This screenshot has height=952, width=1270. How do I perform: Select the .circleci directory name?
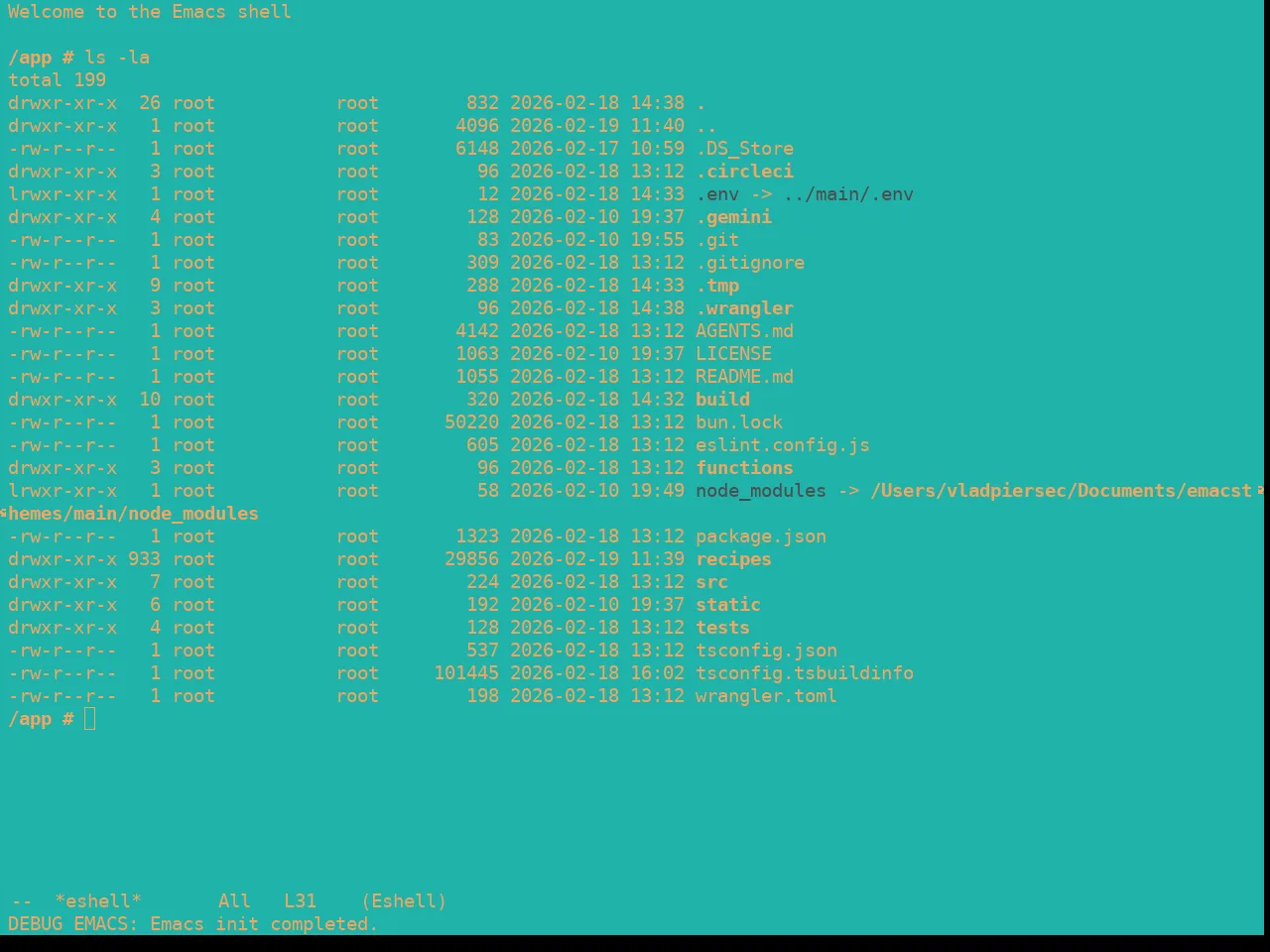coord(744,172)
